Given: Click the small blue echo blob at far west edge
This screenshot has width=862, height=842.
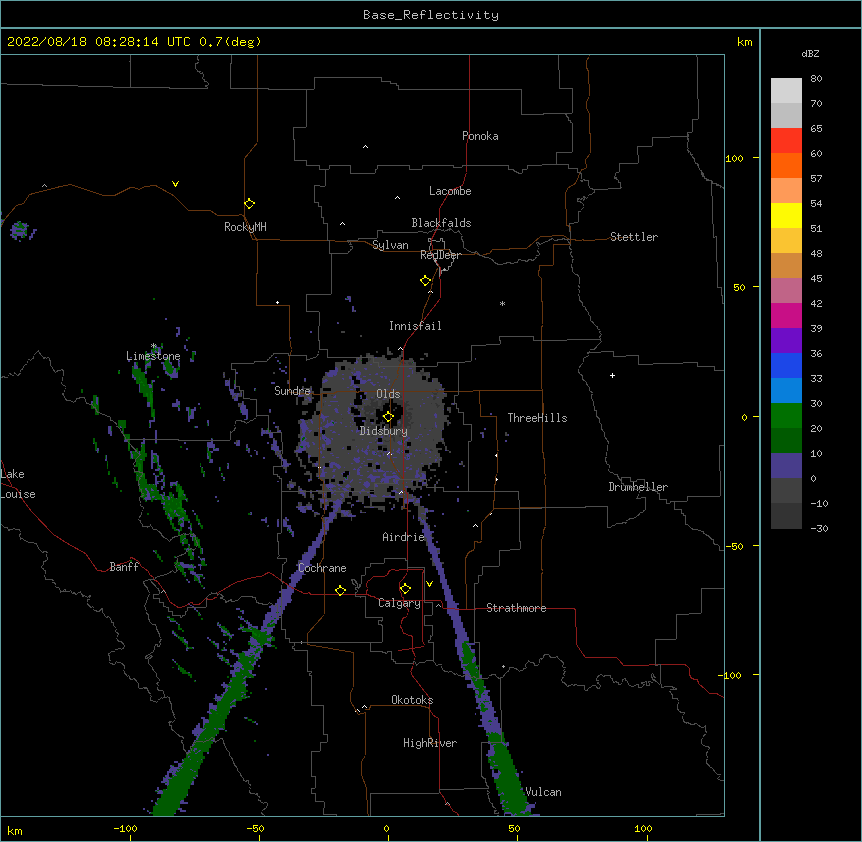Looking at the screenshot, I should coord(21,231).
